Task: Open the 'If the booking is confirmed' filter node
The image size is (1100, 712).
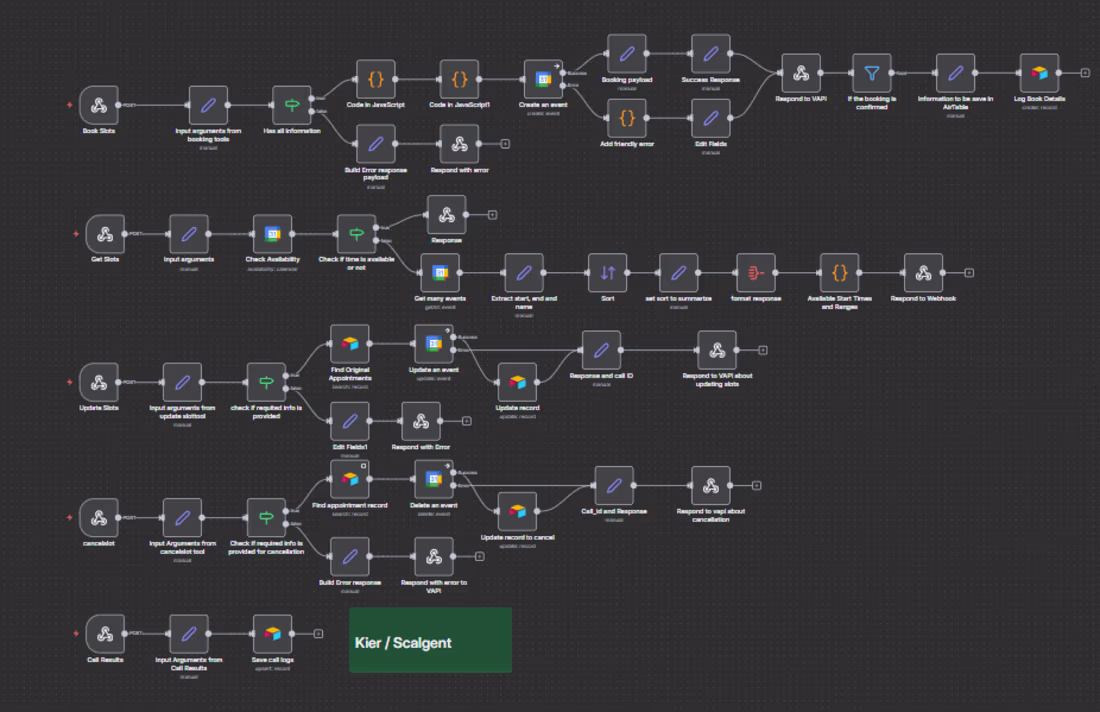Action: point(871,73)
